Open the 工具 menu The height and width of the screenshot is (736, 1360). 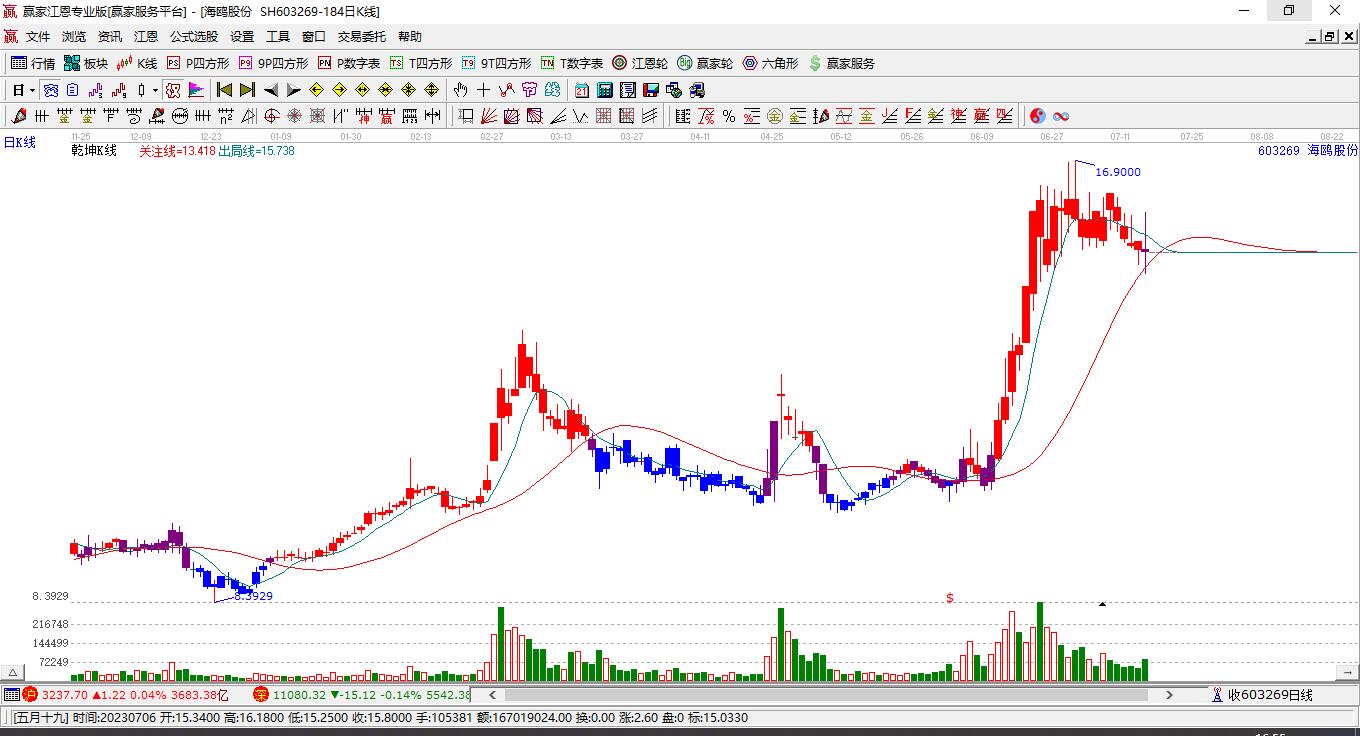(278, 36)
